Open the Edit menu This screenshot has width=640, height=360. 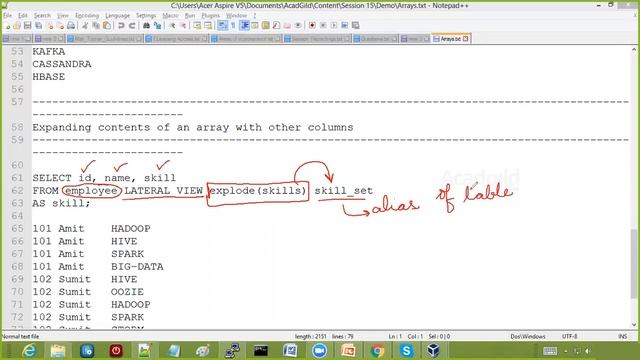(x=23, y=16)
